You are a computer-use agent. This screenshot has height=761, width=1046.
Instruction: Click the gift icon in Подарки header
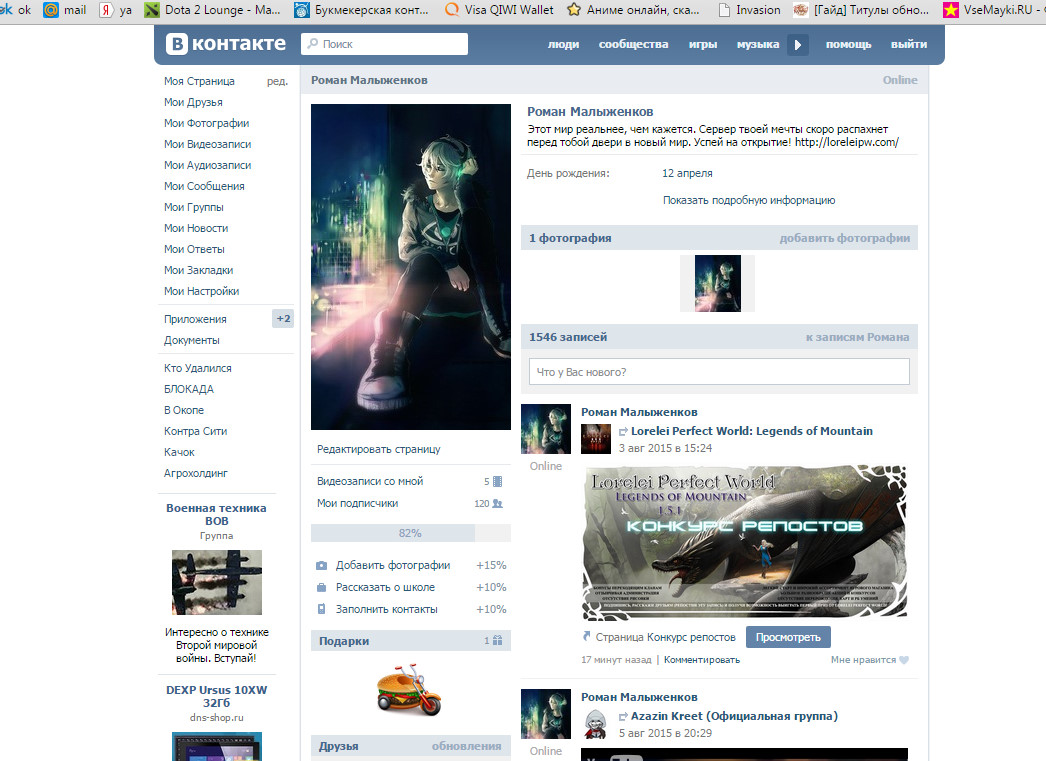click(x=497, y=640)
